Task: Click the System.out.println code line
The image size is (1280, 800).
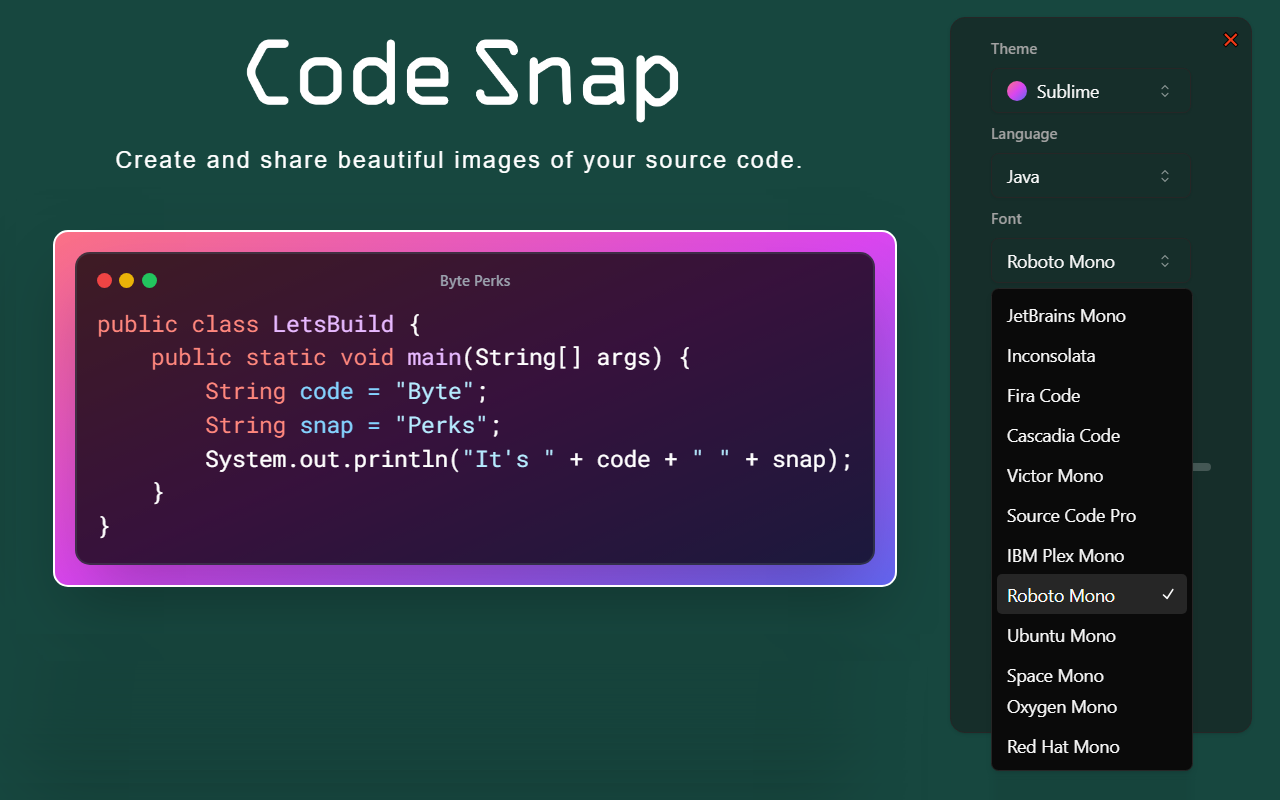Action: (x=529, y=459)
